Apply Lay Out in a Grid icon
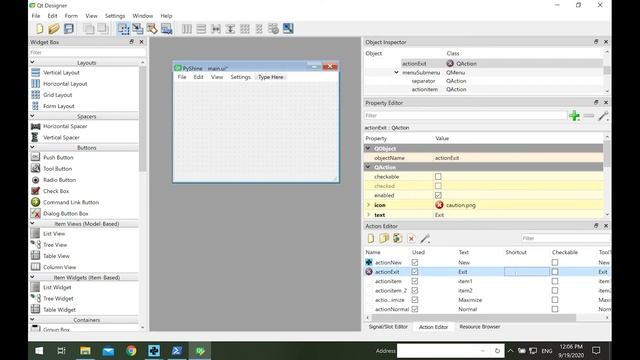 [245, 29]
